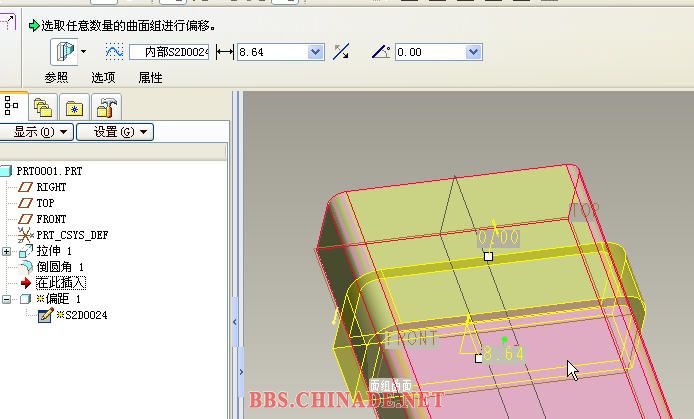Image resolution: width=694 pixels, height=419 pixels.
Task: Expand the 拉伸 1 feature node
Action: point(9,251)
